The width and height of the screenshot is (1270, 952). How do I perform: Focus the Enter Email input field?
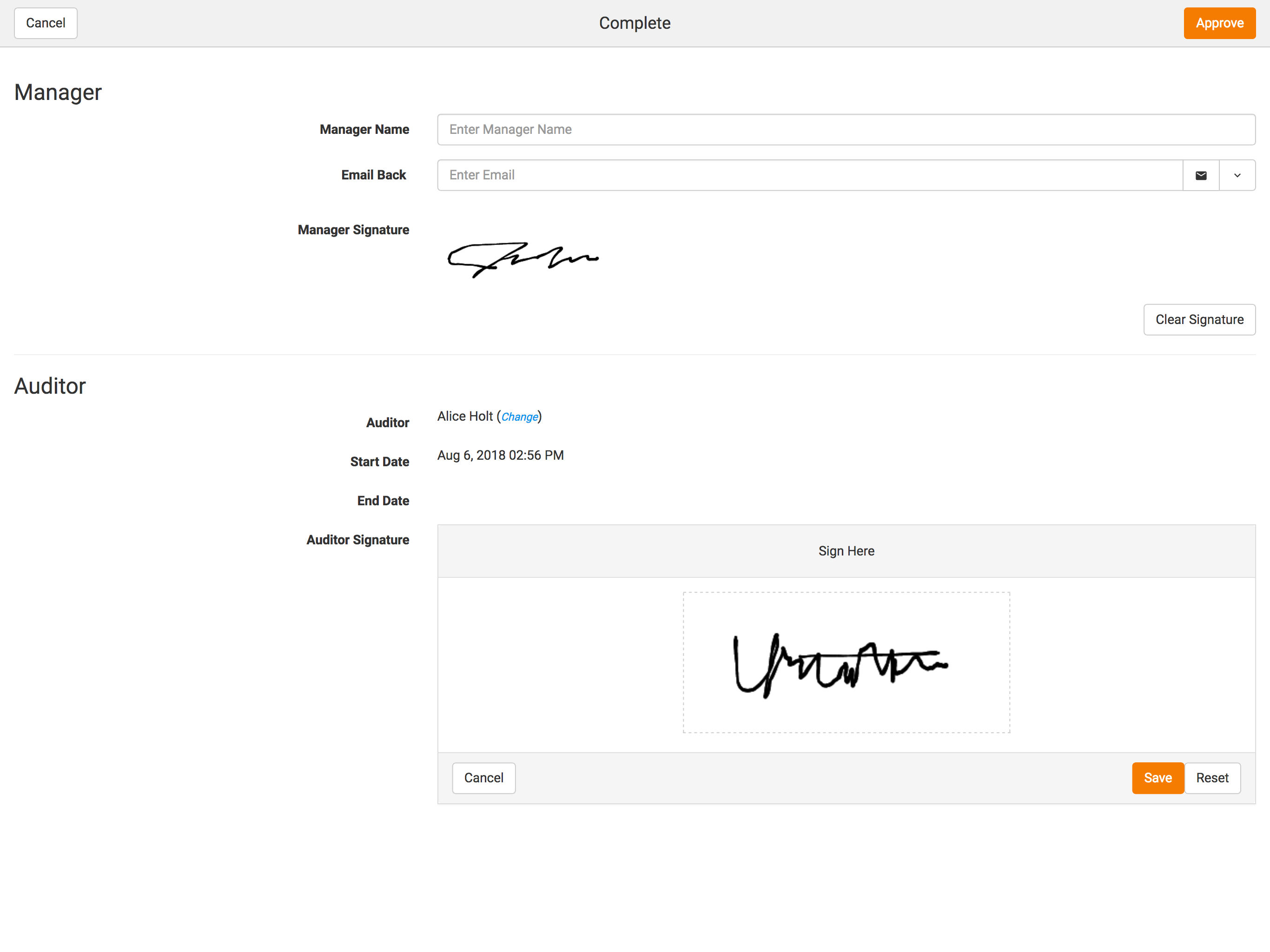pos(810,175)
